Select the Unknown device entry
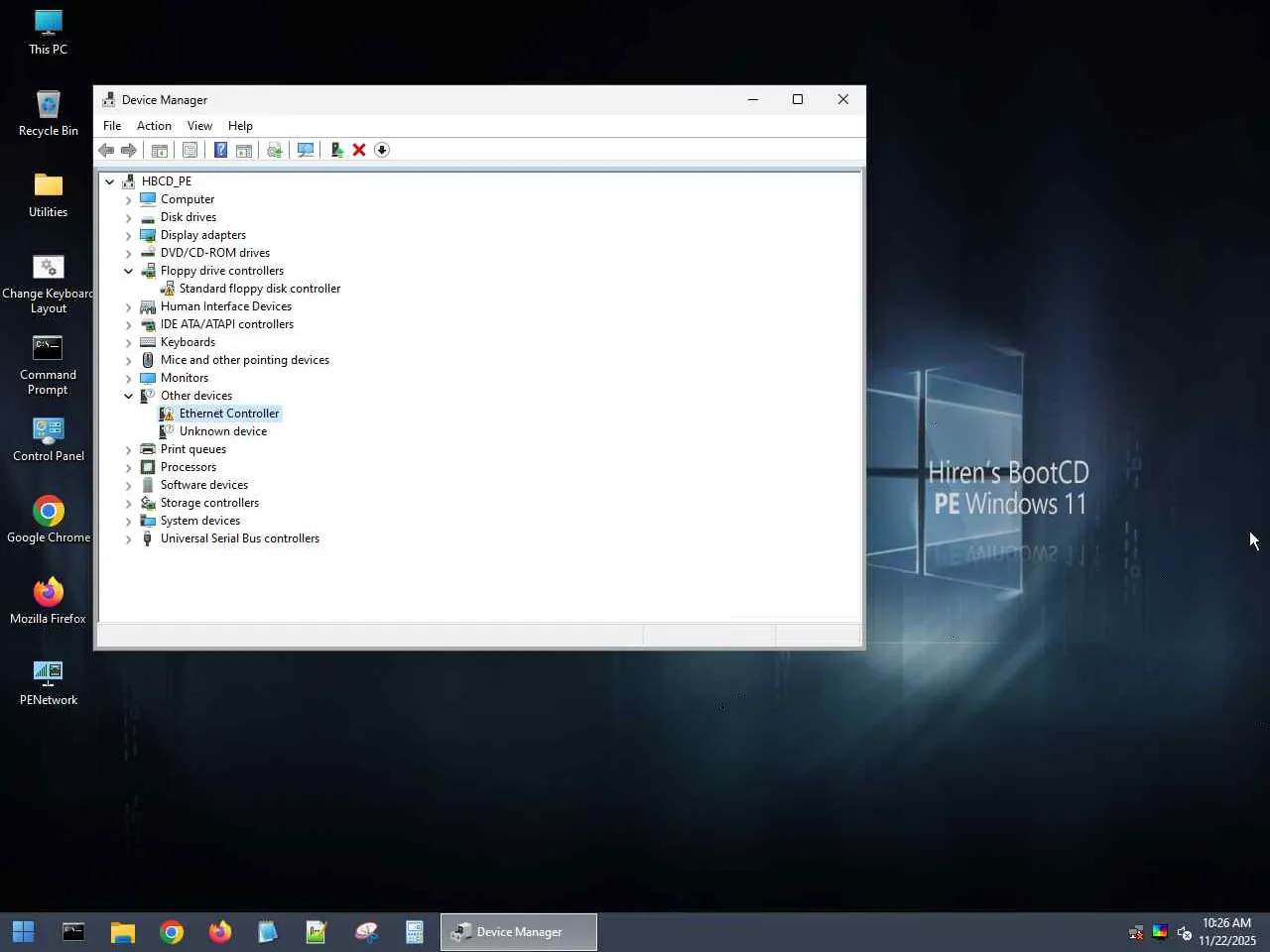The height and width of the screenshot is (952, 1270). pos(223,431)
